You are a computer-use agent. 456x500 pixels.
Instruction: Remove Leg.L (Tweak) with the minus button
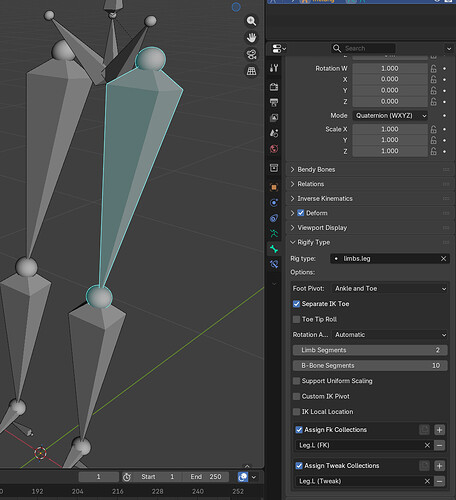pos(439,481)
